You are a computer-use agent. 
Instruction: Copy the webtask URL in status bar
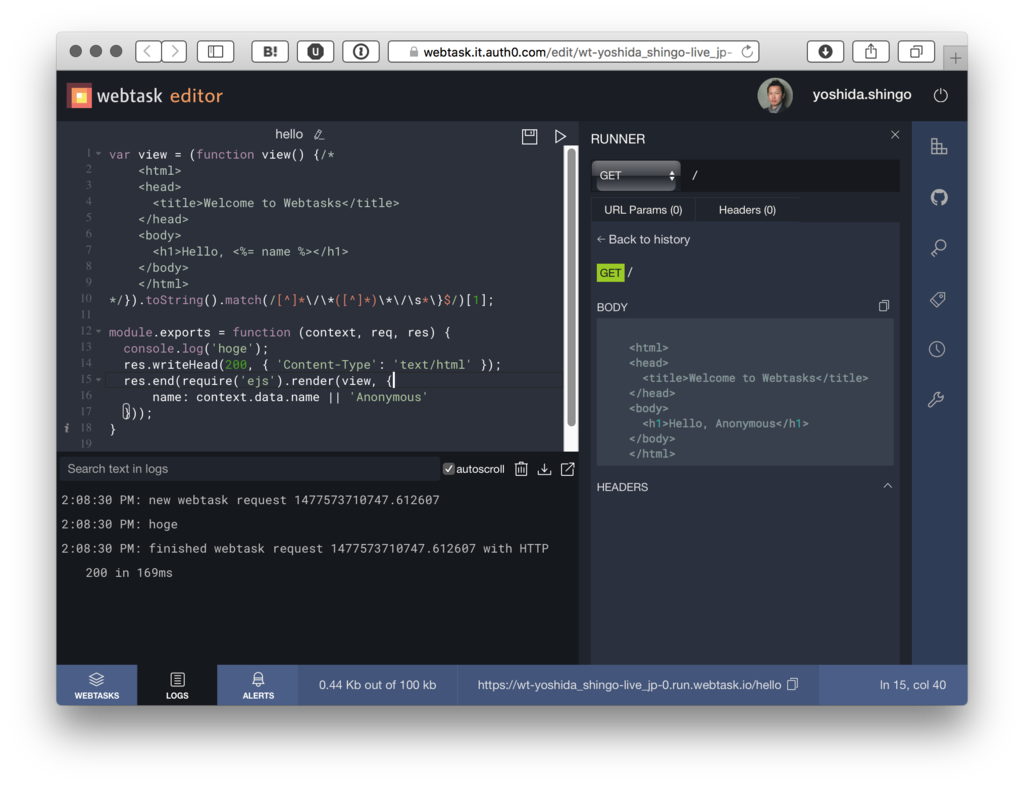792,684
